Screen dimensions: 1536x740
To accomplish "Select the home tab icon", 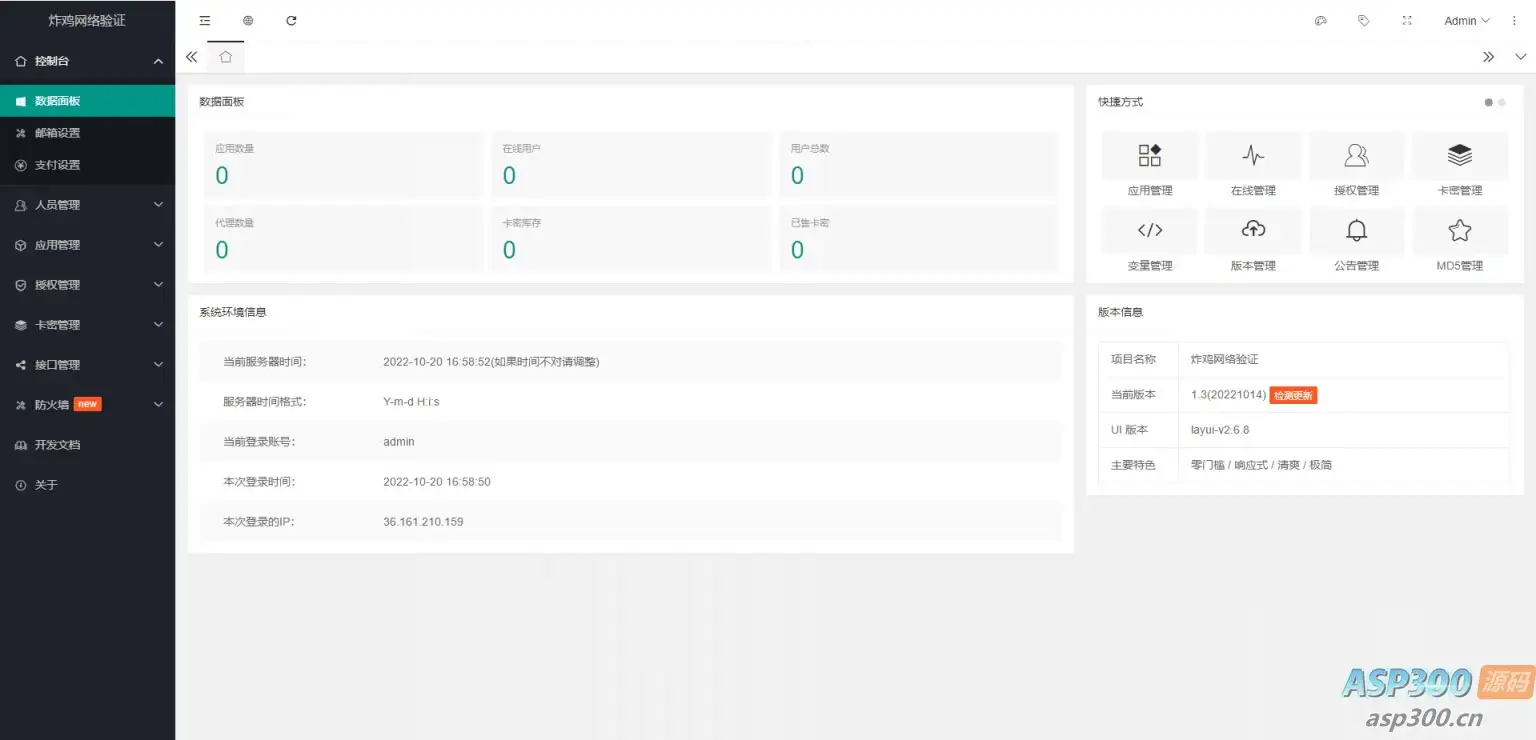I will [226, 57].
